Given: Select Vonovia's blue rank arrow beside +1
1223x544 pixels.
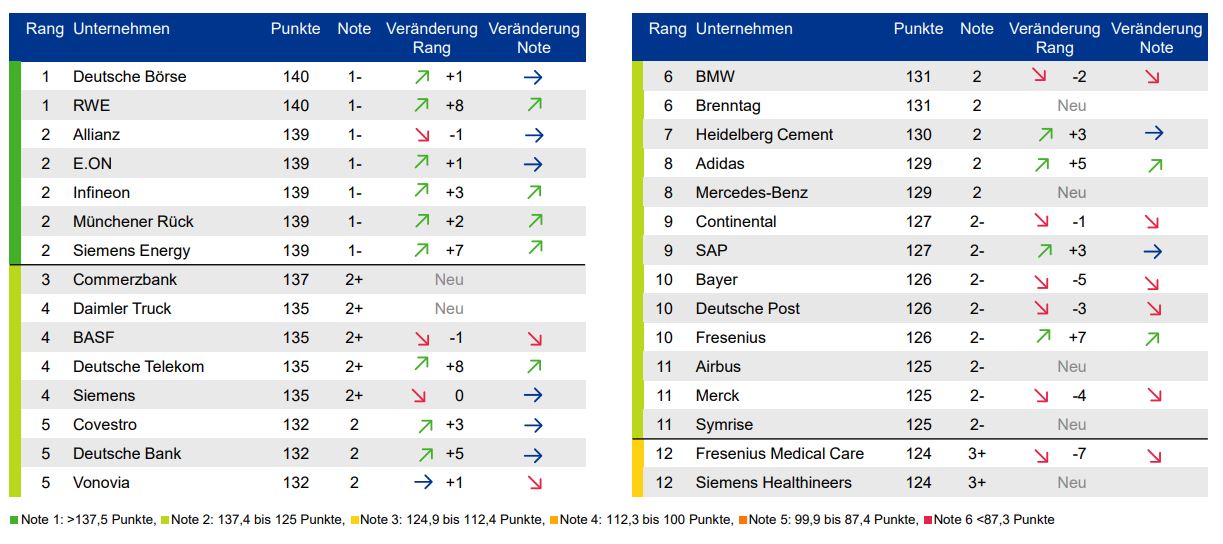Looking at the screenshot, I should pos(422,482).
